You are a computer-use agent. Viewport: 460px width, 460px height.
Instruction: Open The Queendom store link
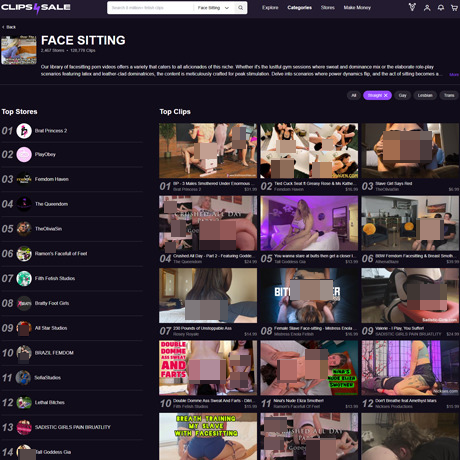tap(51, 204)
